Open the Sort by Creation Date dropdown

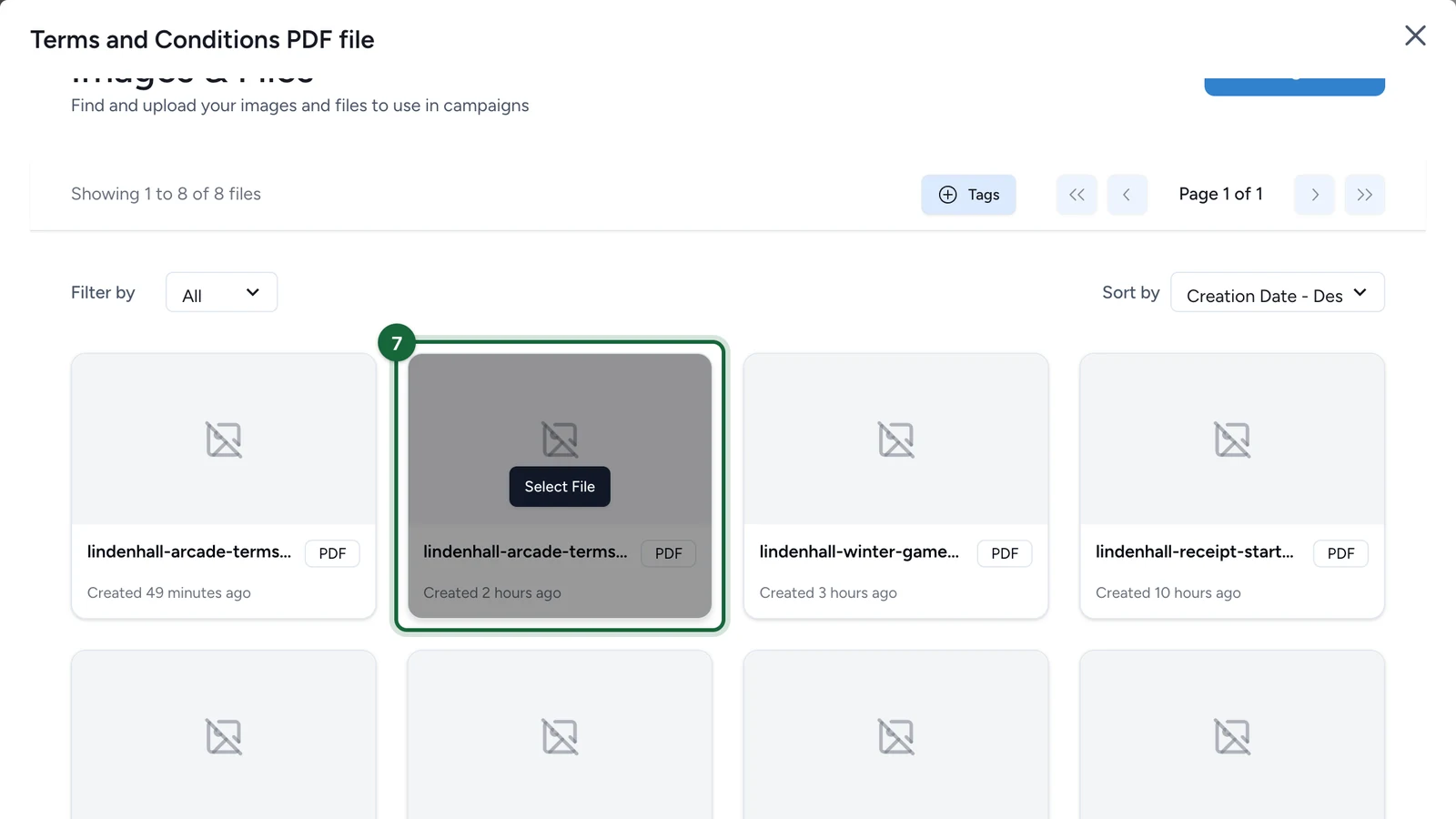click(x=1277, y=292)
